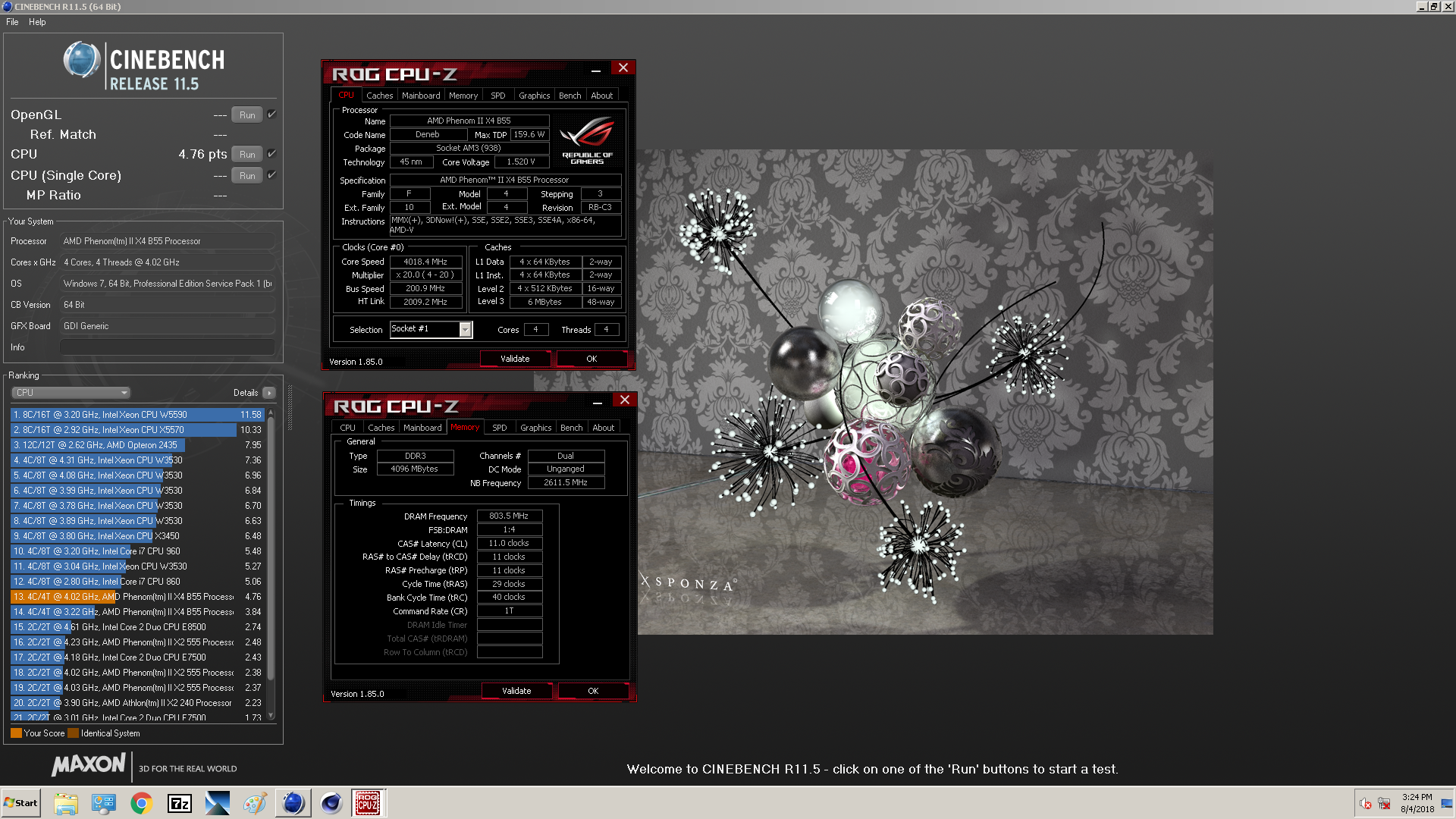Open SPD tab in upper CPU-Z window
This screenshot has height=819, width=1456.
[x=497, y=96]
